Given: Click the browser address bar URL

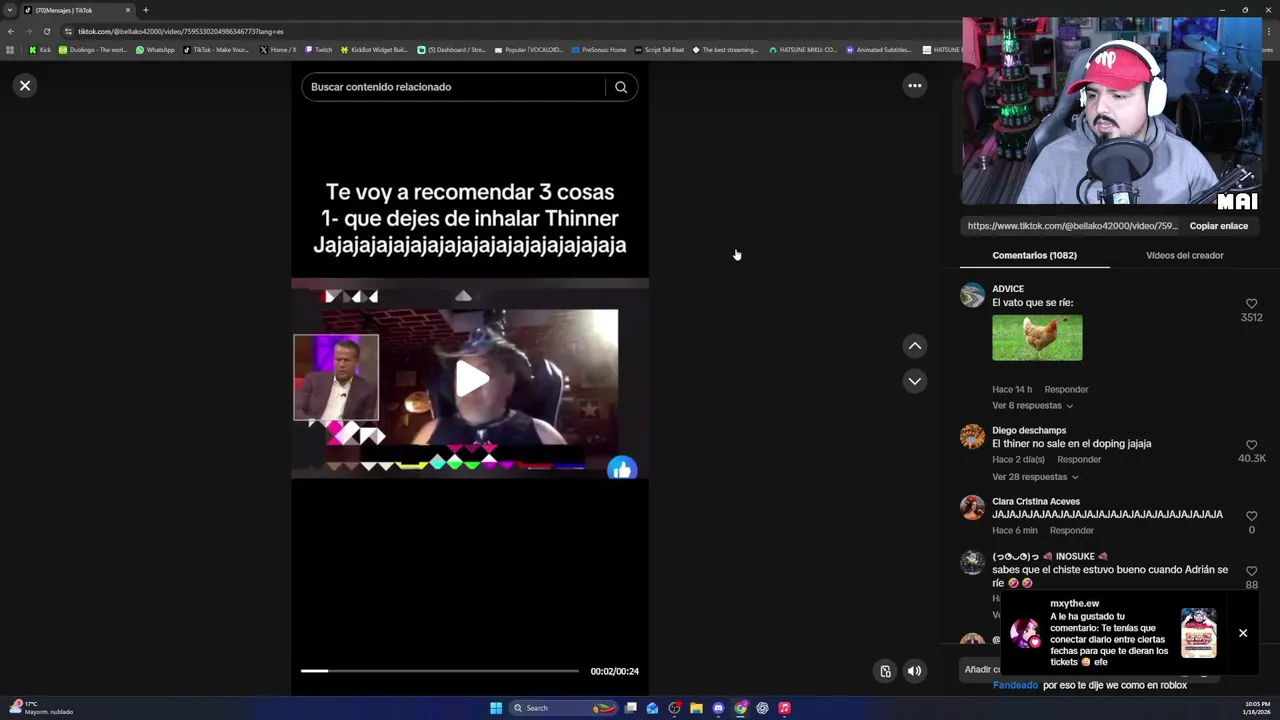Looking at the screenshot, I should coord(180,31).
